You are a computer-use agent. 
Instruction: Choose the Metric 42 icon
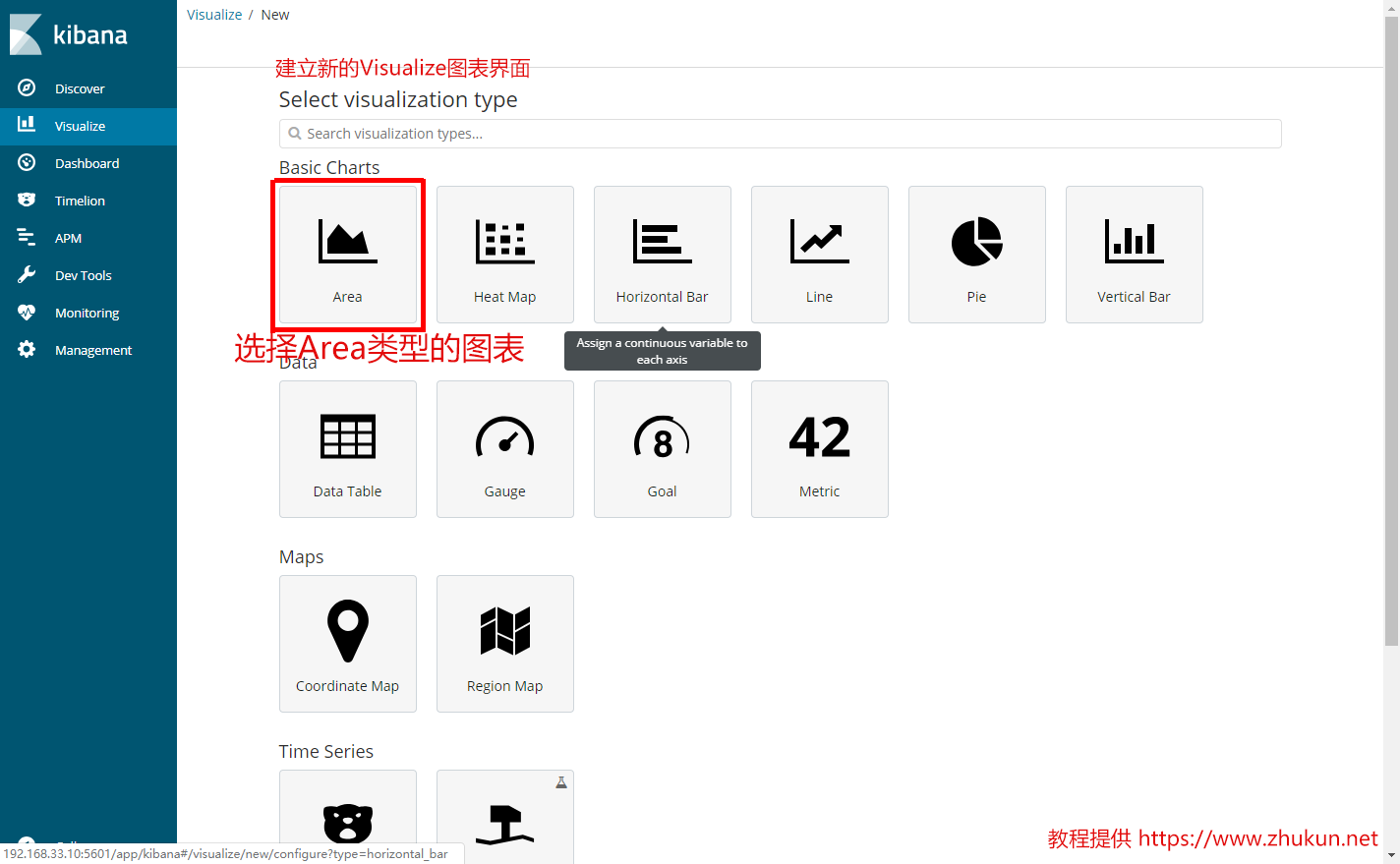click(820, 436)
